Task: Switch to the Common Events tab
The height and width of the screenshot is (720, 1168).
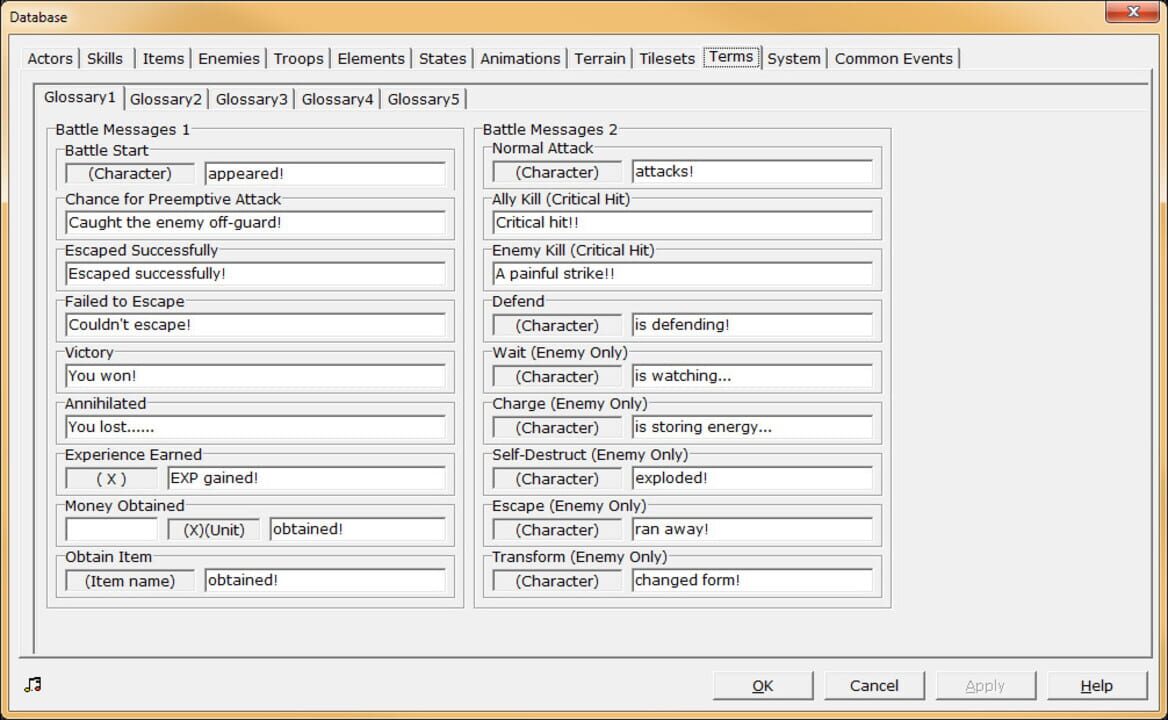Action: tap(894, 58)
